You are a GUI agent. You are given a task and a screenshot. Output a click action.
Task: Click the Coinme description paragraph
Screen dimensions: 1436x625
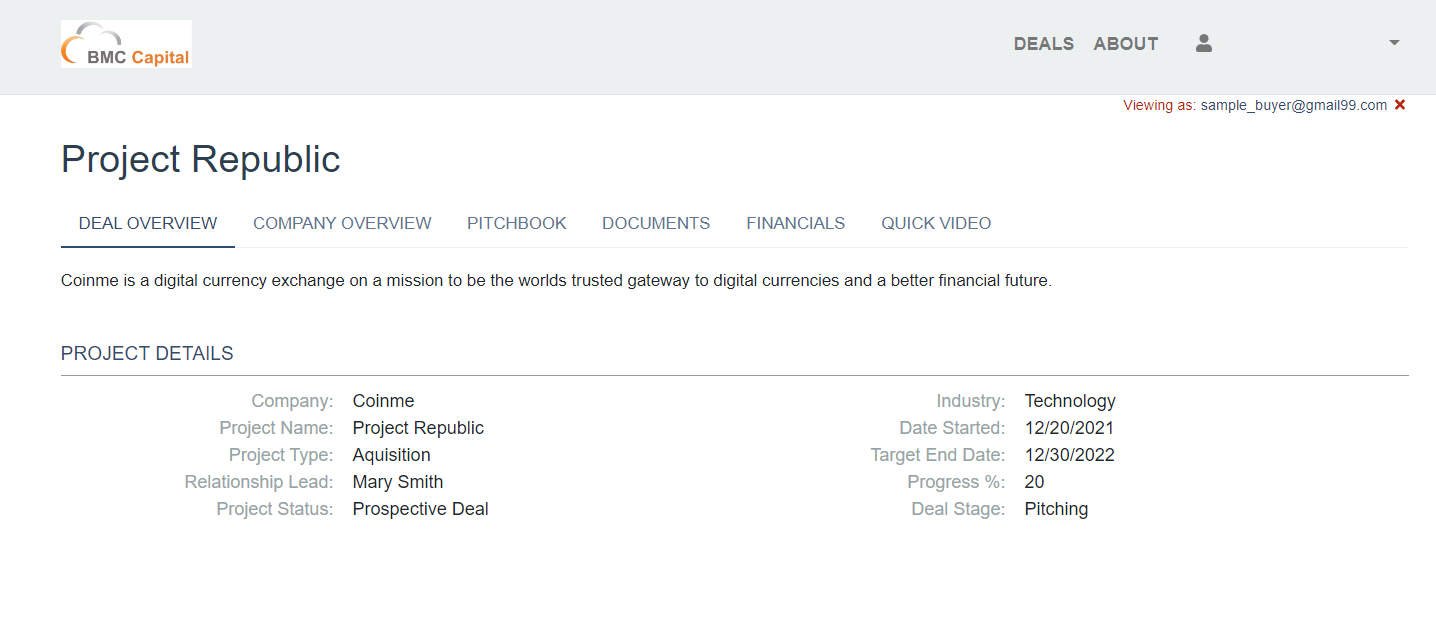[x=556, y=281]
